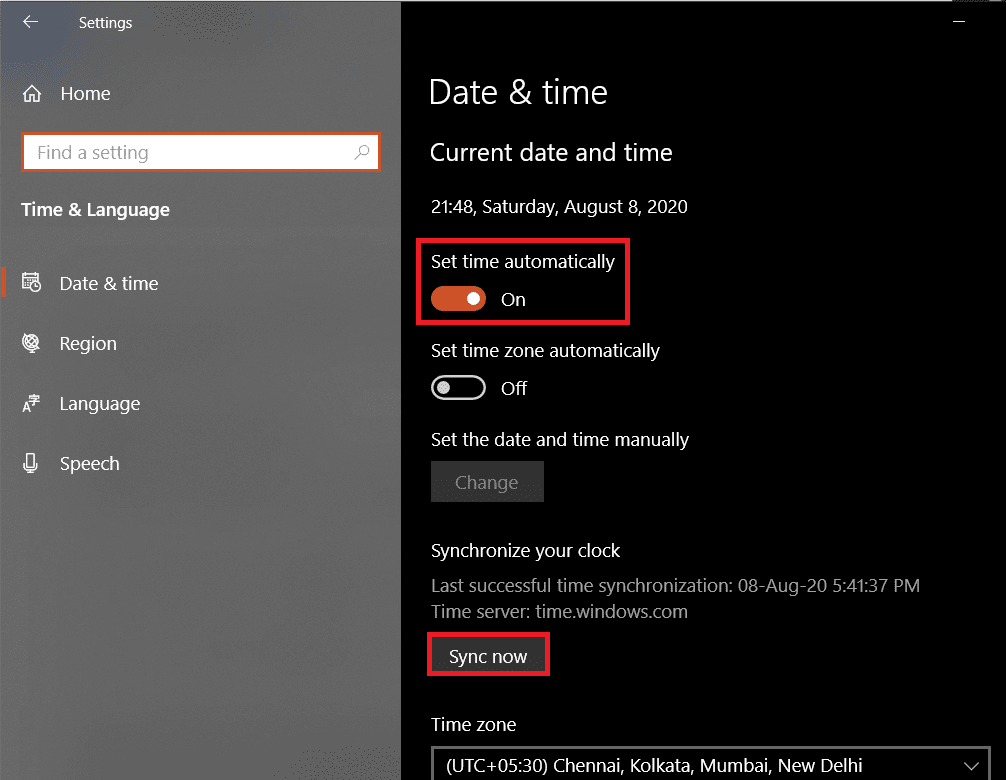This screenshot has height=780, width=1006.
Task: Click the back arrow in Settings header
Action: (30, 21)
